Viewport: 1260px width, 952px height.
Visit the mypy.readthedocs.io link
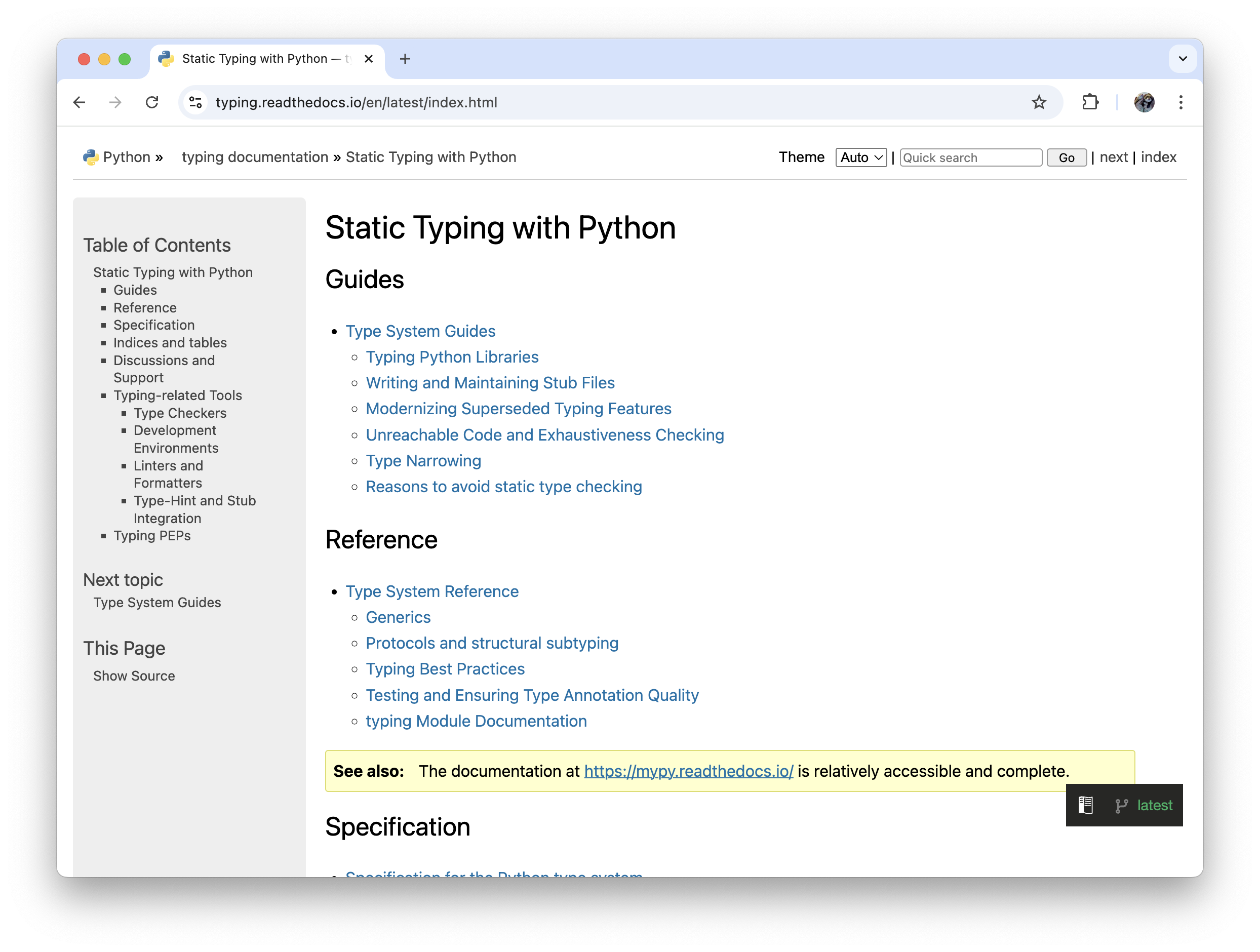688,771
